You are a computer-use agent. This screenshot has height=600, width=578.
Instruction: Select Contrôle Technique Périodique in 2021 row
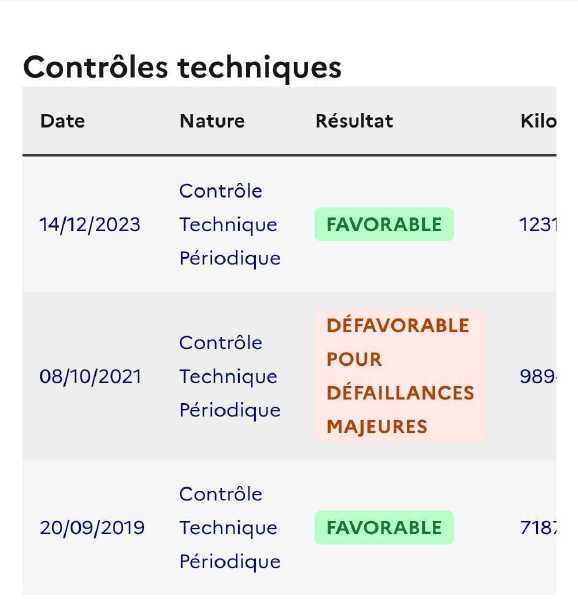(230, 377)
